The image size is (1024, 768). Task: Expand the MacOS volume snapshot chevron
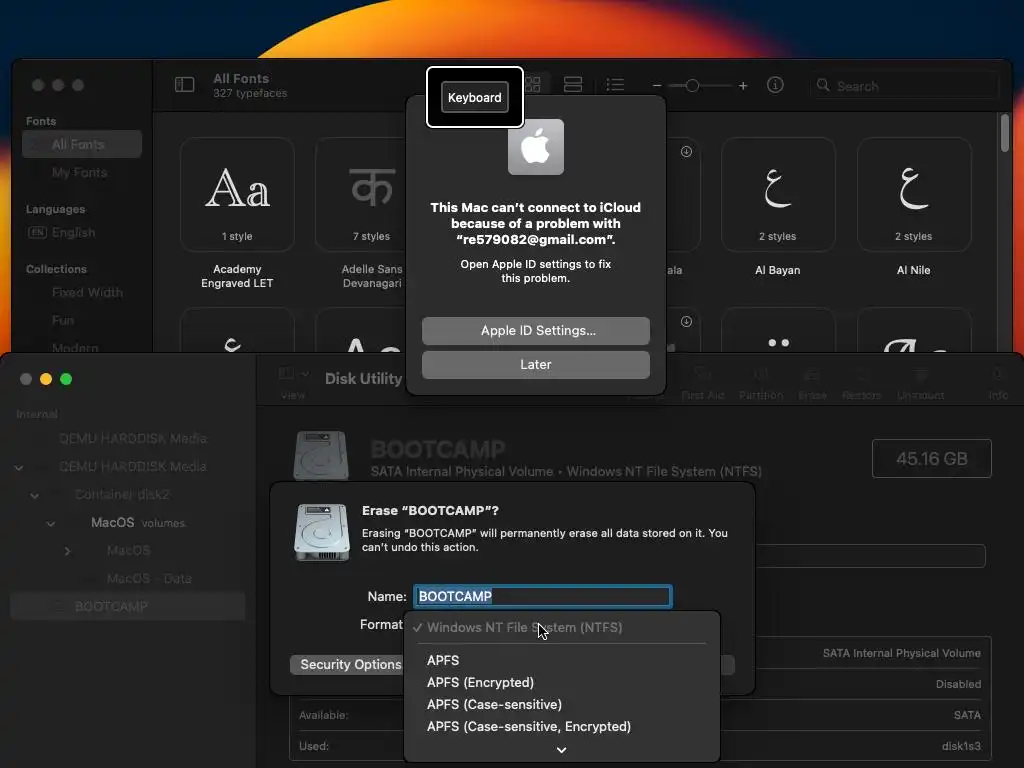coord(67,551)
